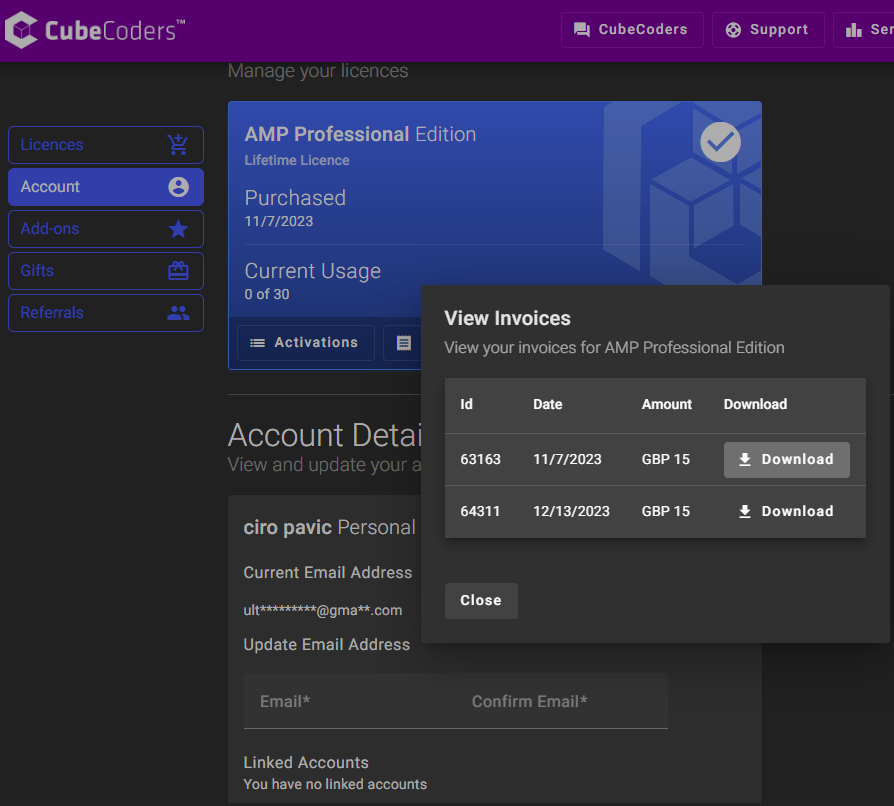Open the Activations button on licence card
Screen dimensions: 894x806
coord(306,343)
